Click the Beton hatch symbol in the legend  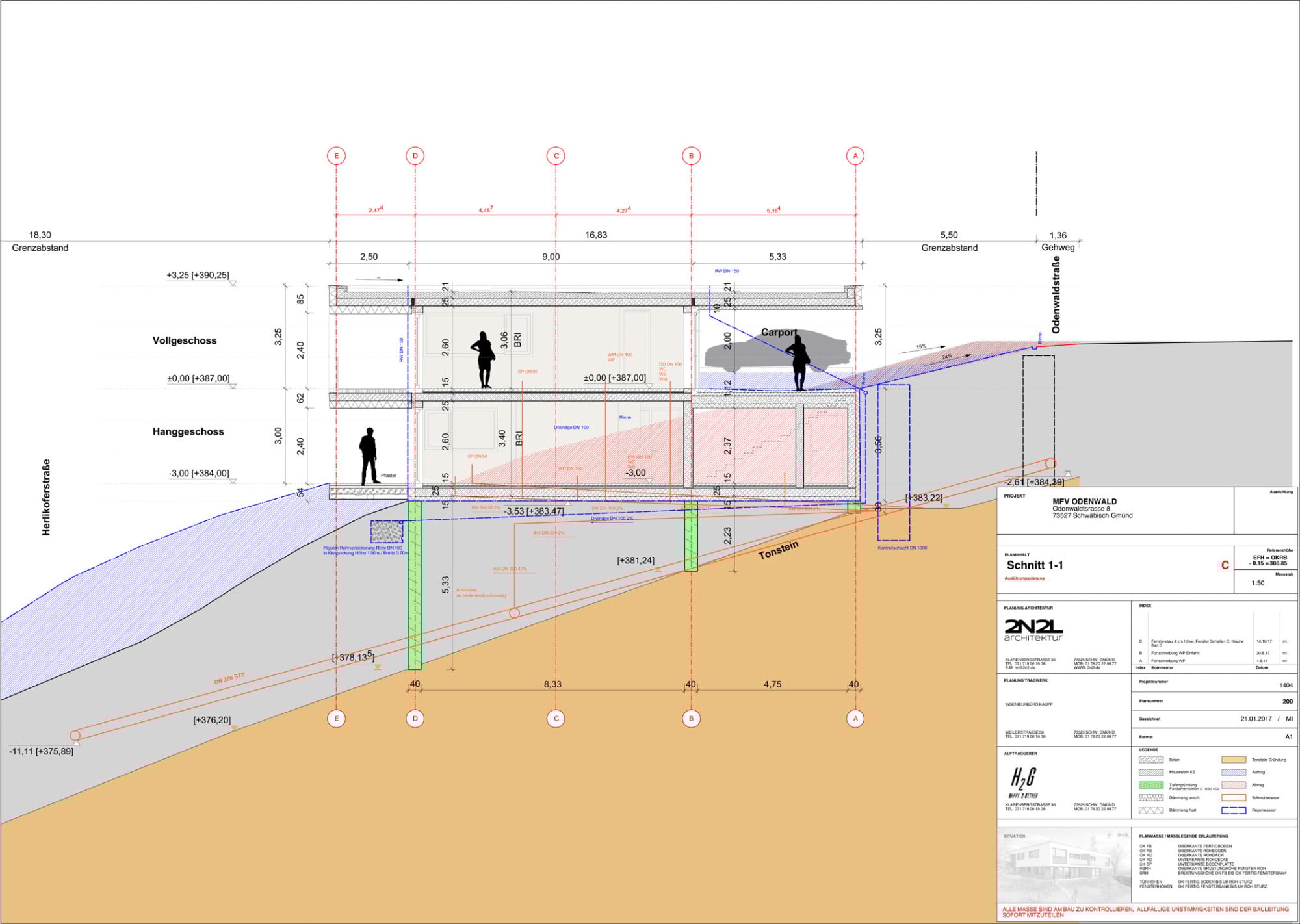pos(1151,760)
